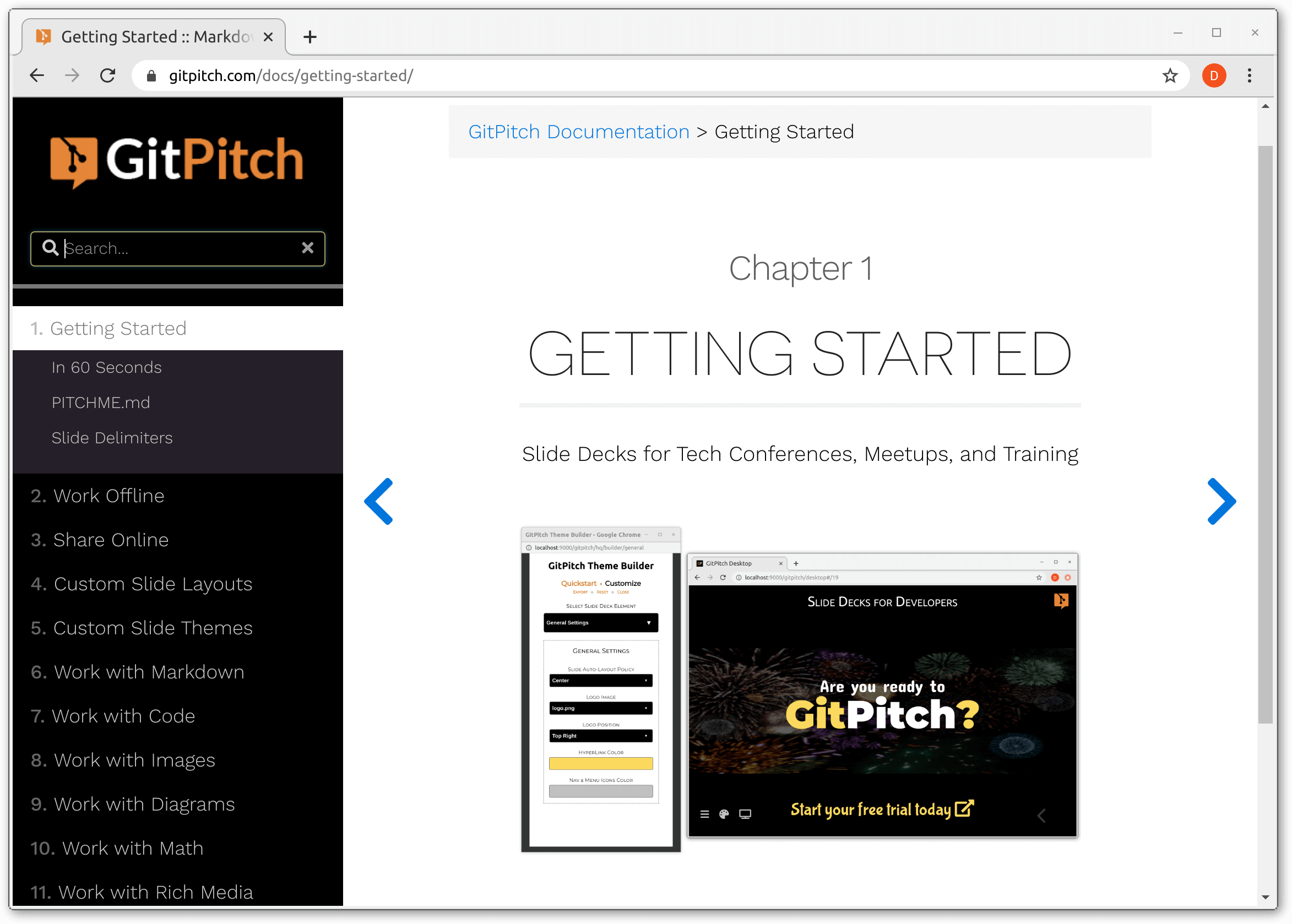1292x924 pixels.
Task: Select the Getting Started menu section
Action: [119, 328]
